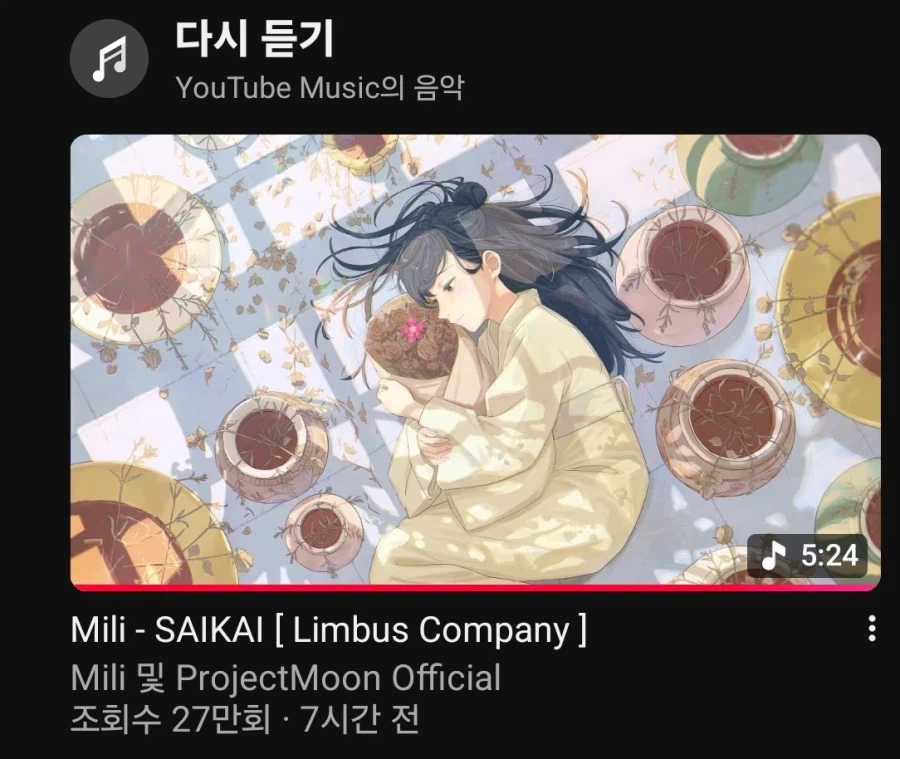This screenshot has height=759, width=900.
Task: Click the 'Mili 및 ProjectMoon Official' channel line
Action: (x=285, y=677)
